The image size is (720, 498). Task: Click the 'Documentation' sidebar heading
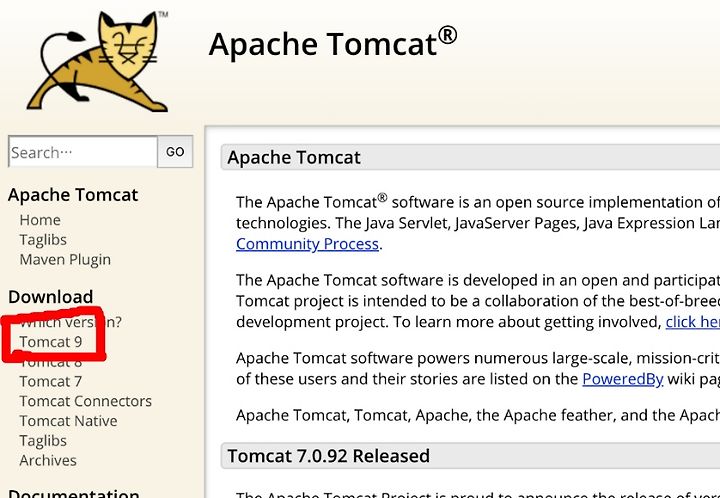coord(74,493)
